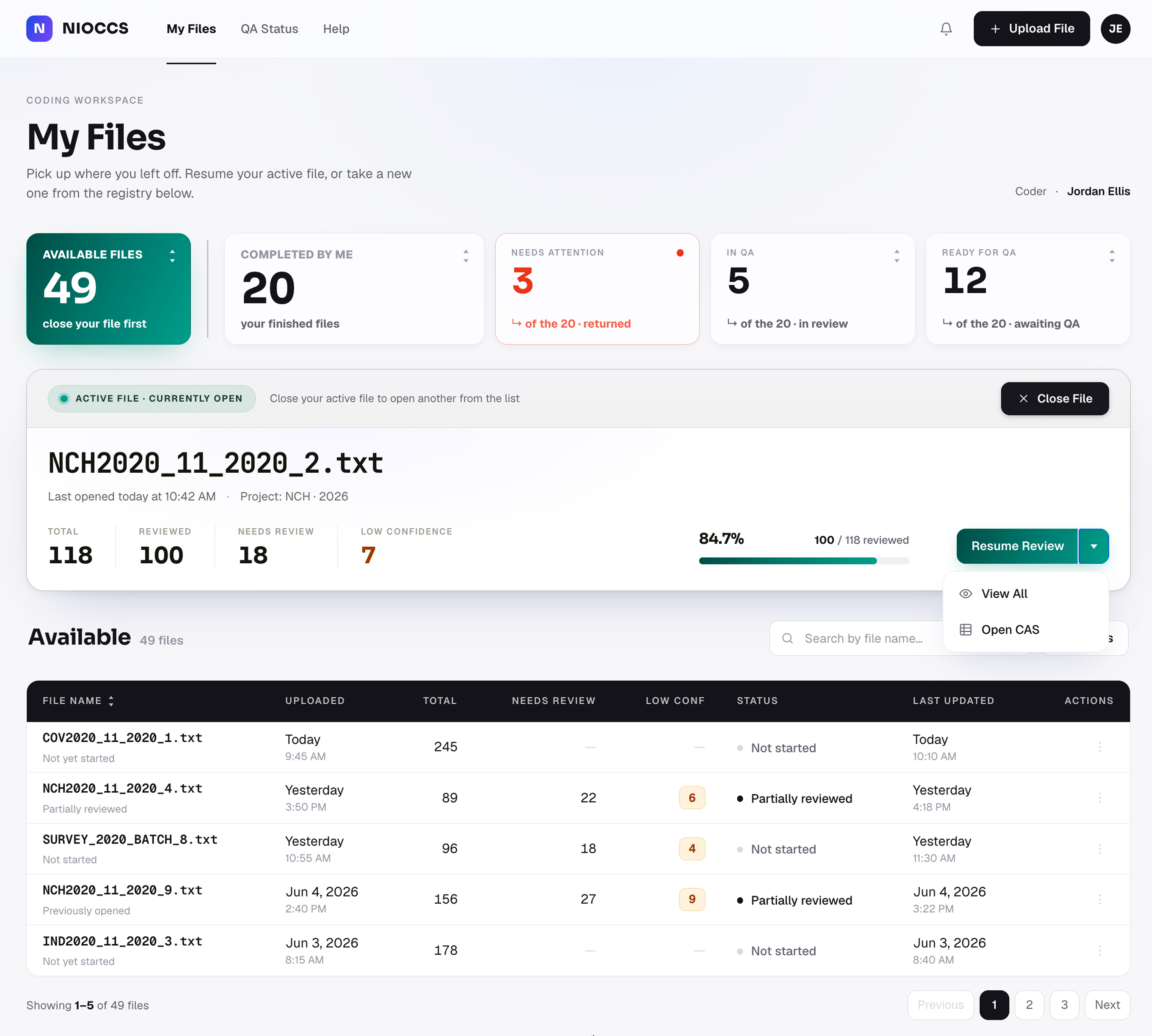Click the total value 245 cell
The height and width of the screenshot is (1036, 1152).
[x=446, y=747]
